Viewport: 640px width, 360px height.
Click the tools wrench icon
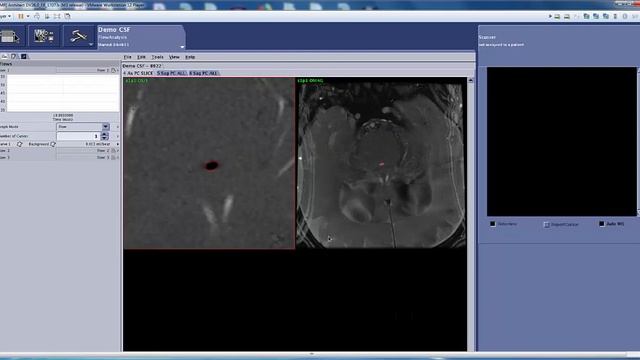point(78,36)
